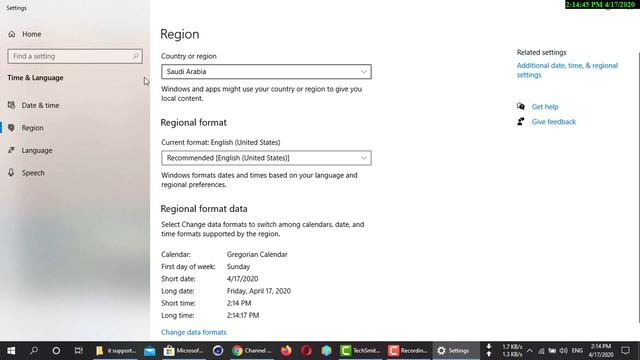This screenshot has width=640, height=360.
Task: Open Firefox from taskbar
Action: (x=286, y=351)
